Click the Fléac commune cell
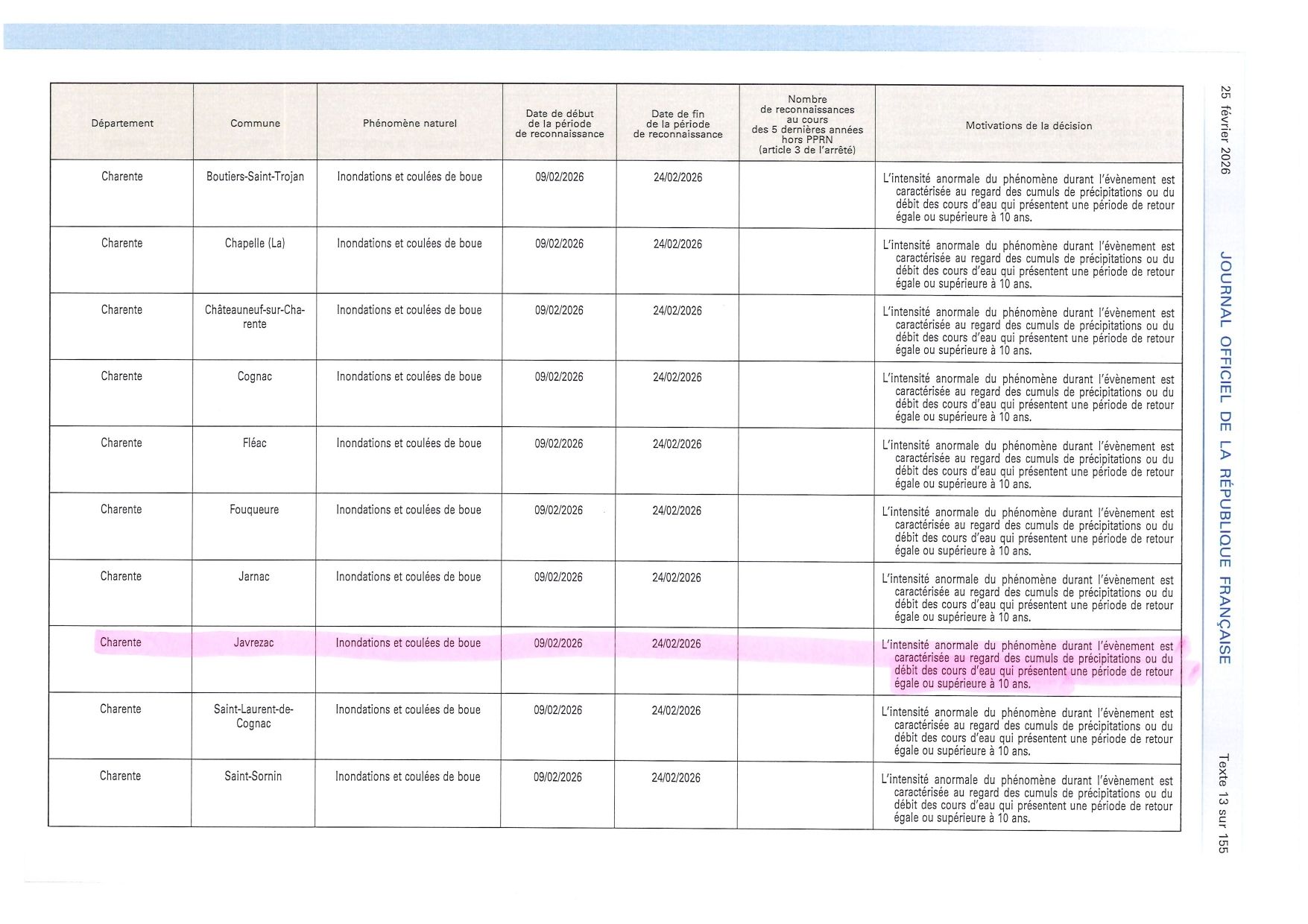1308x924 pixels. click(254, 443)
